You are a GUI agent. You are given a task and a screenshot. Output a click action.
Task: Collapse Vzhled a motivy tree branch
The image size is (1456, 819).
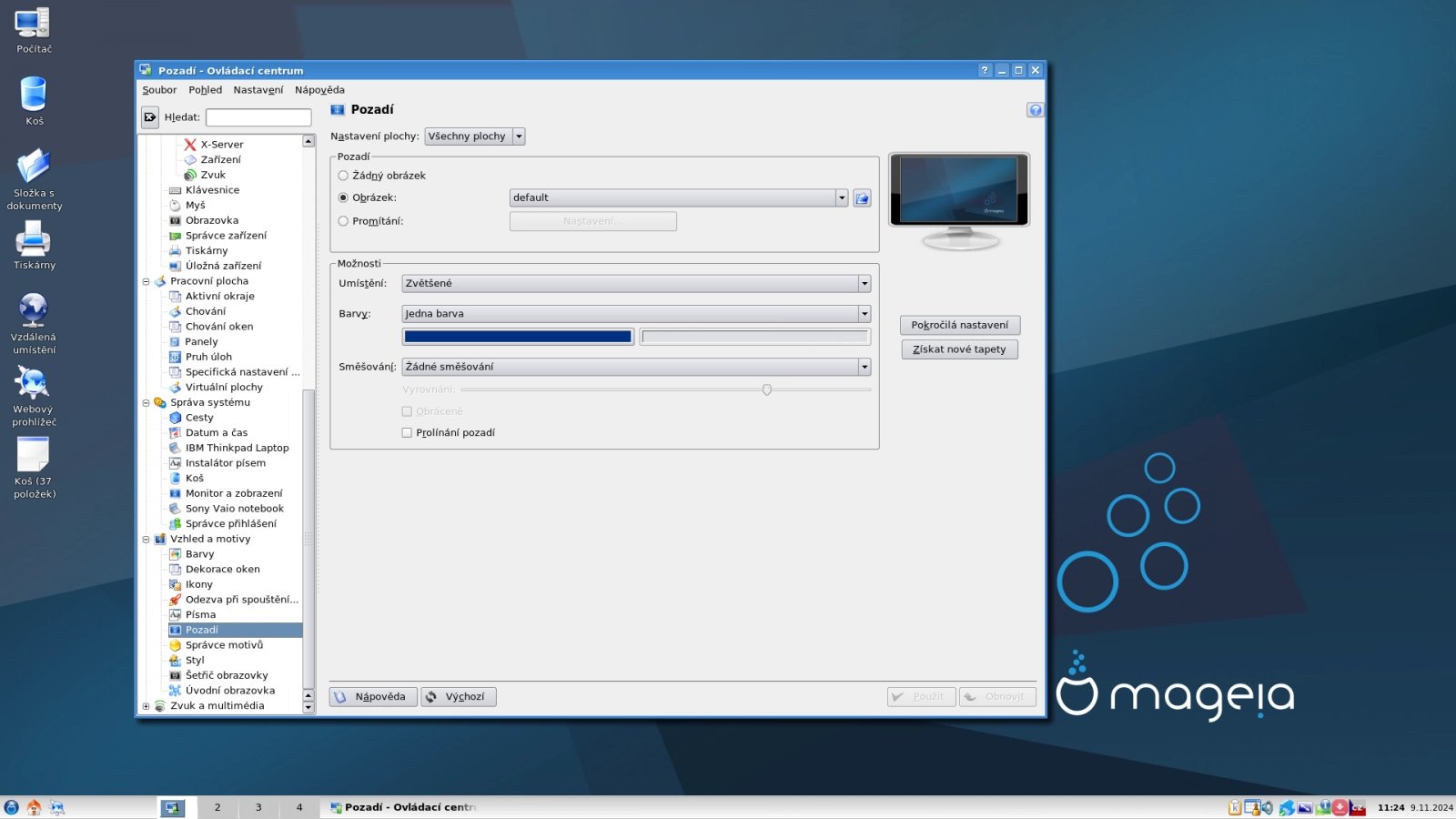pyautogui.click(x=146, y=539)
